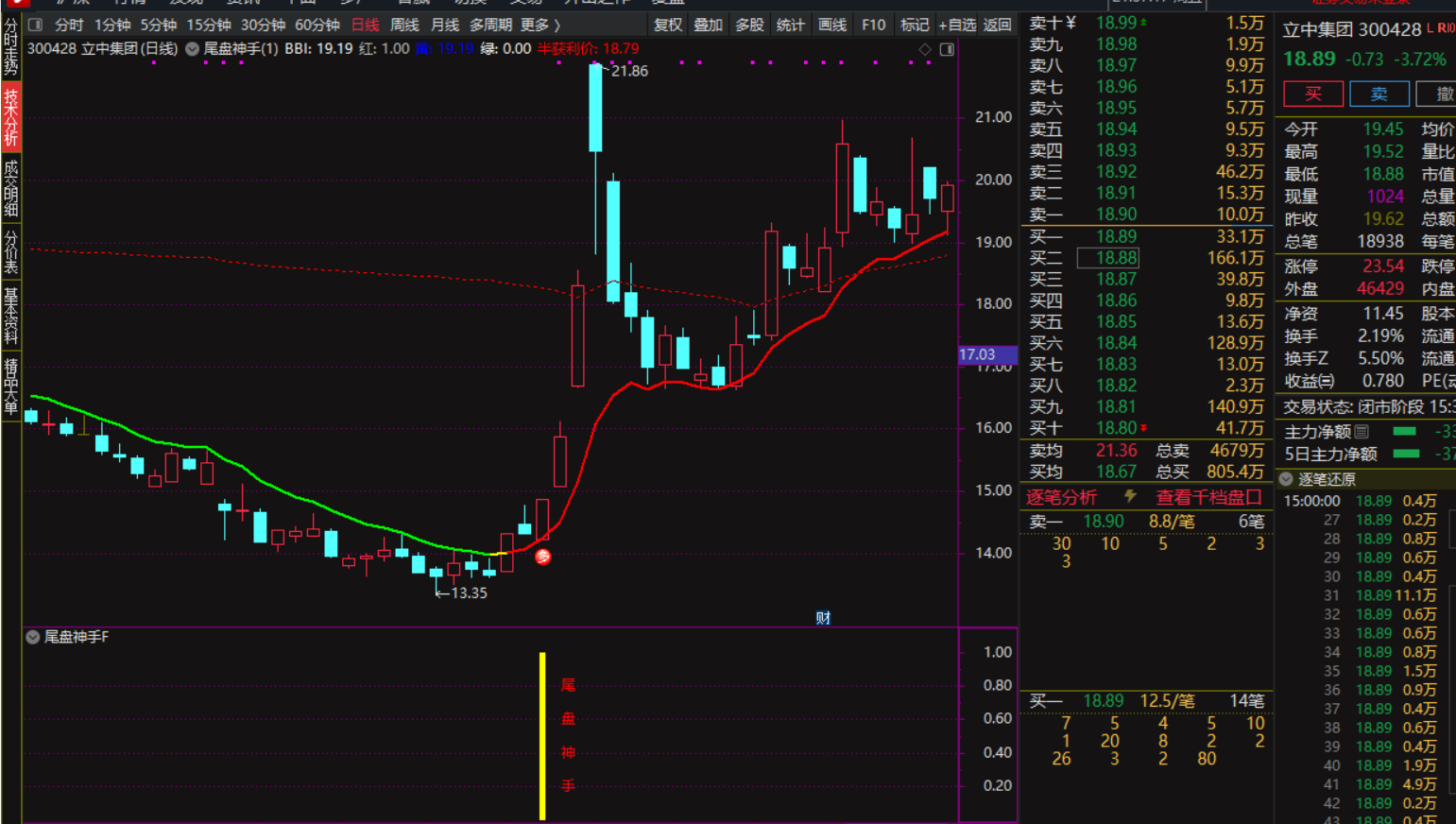The height and width of the screenshot is (824, 1456).
Task: Click the diamond icon at chart top-right
Action: point(925,49)
